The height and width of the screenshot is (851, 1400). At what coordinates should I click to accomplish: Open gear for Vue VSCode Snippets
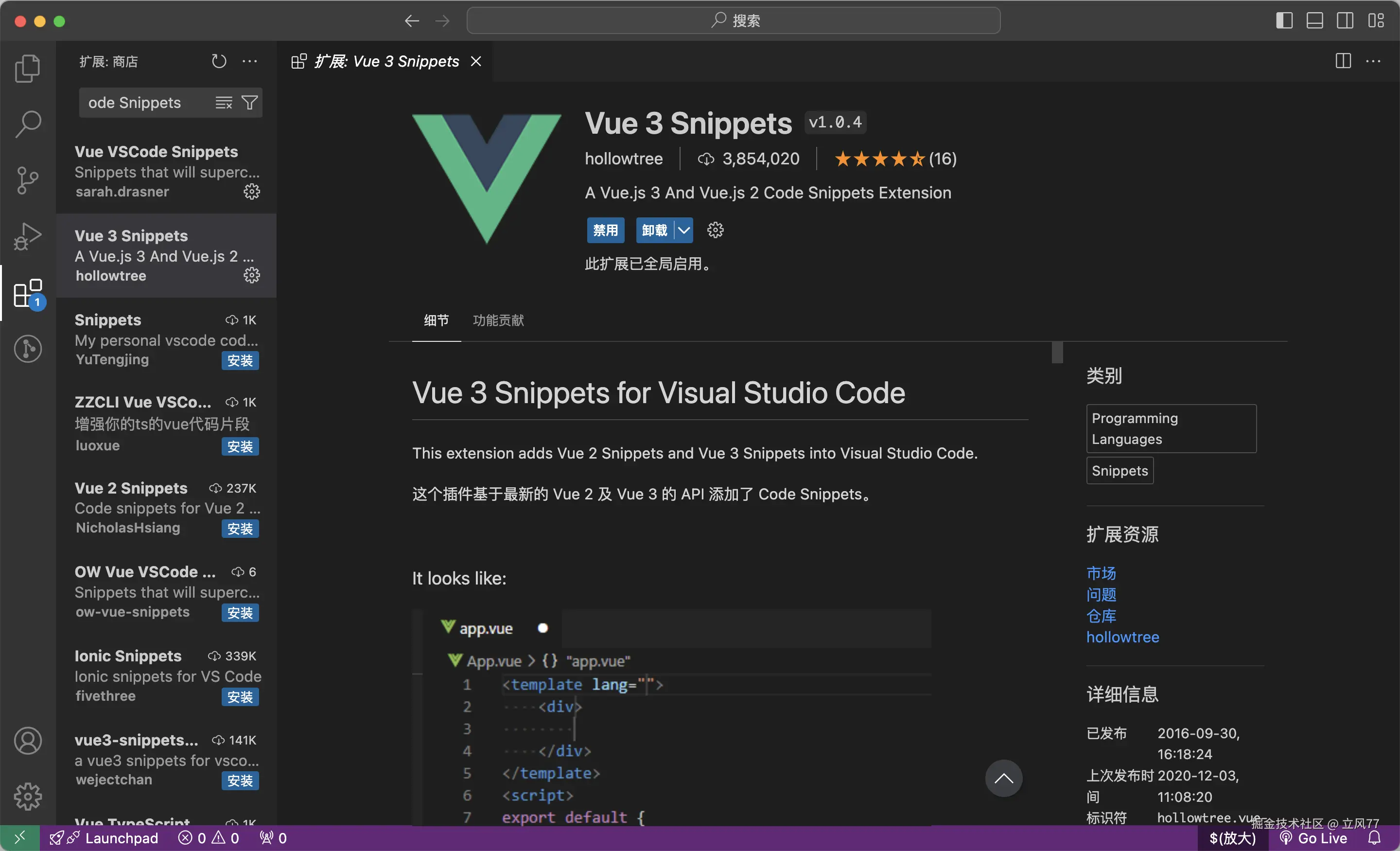pos(252,192)
